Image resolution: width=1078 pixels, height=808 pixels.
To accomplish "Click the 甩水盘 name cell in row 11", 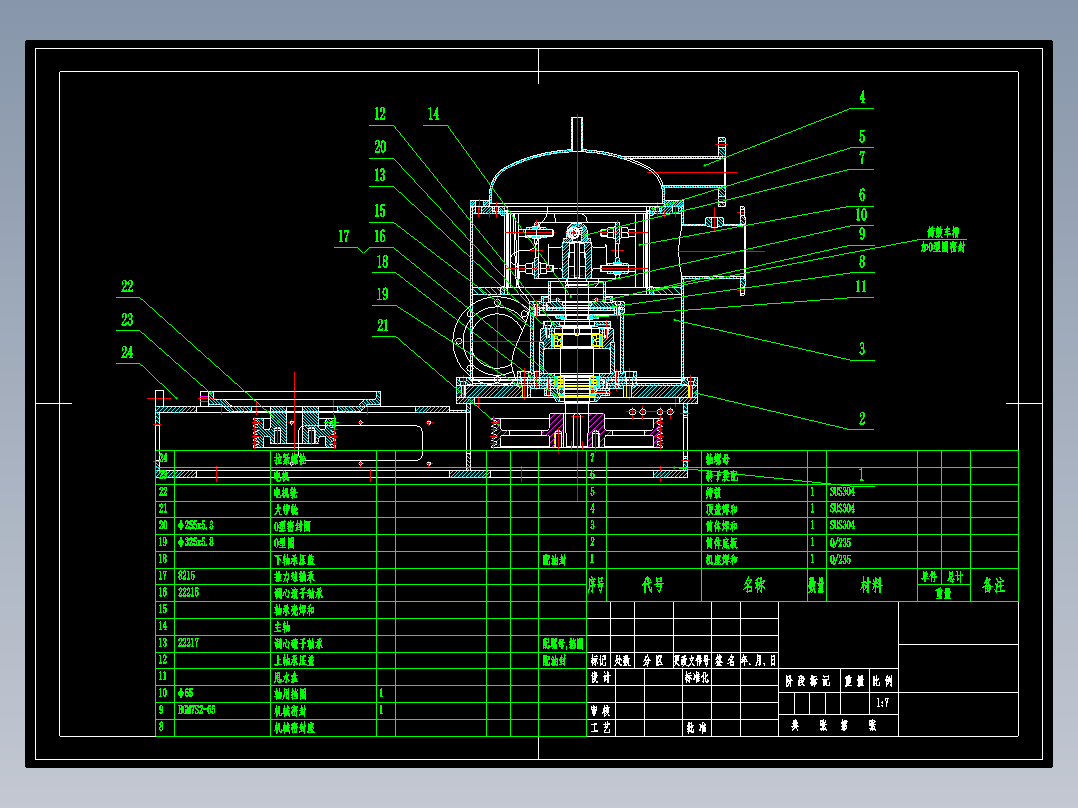I will click(x=286, y=677).
